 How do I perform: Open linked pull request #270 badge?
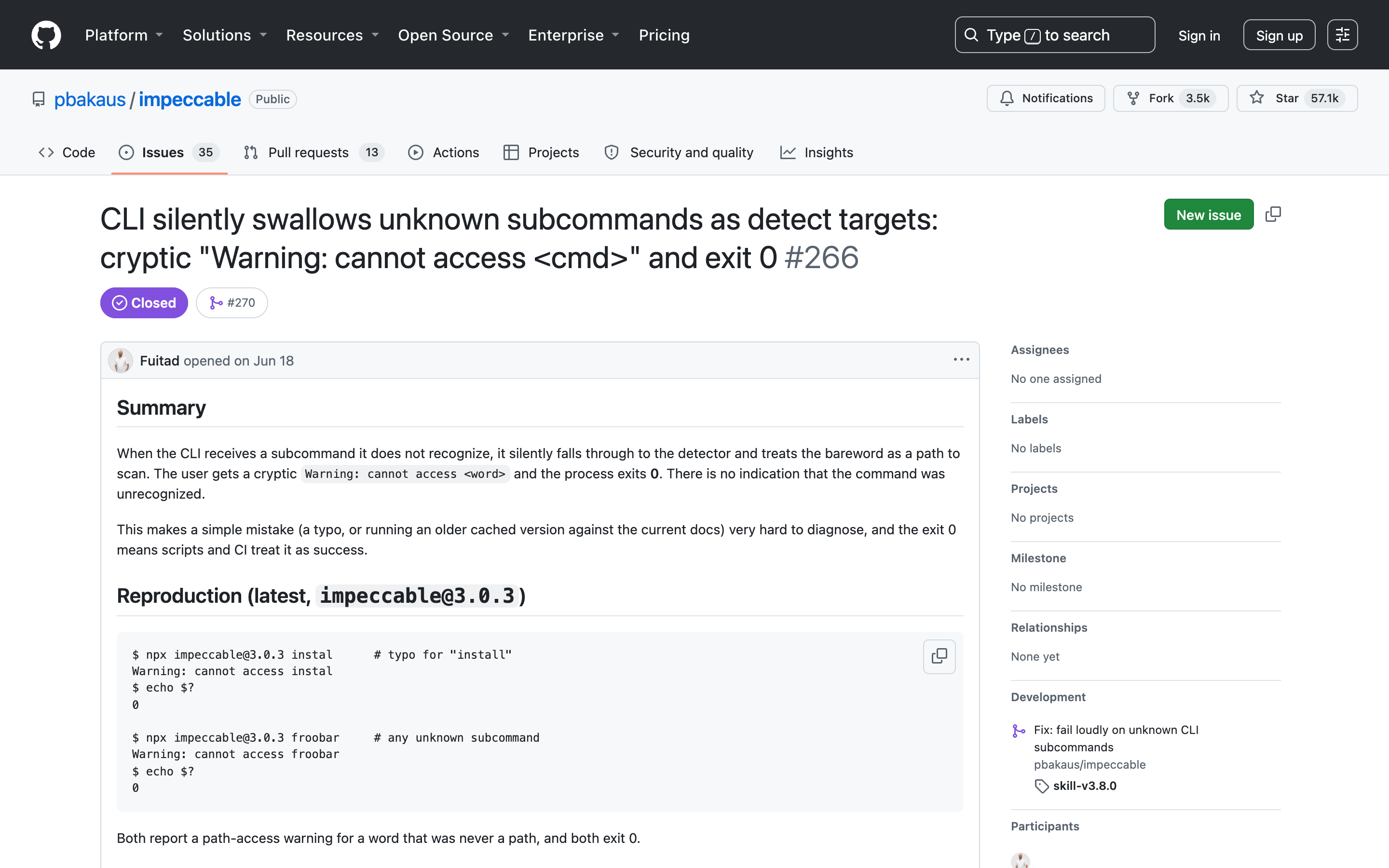point(232,302)
